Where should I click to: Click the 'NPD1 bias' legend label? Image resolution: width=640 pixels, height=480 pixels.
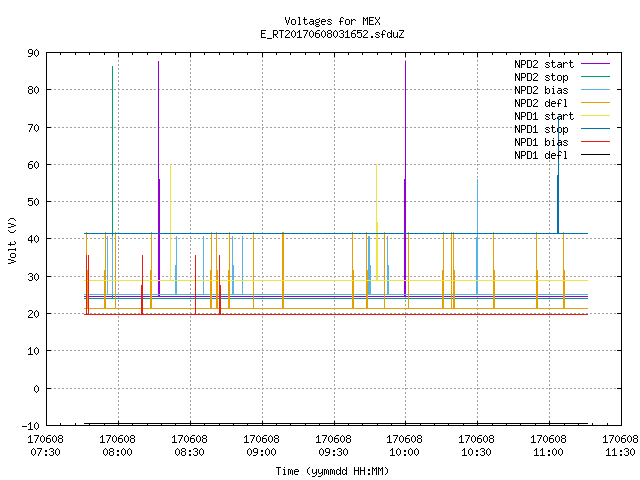pos(541,142)
